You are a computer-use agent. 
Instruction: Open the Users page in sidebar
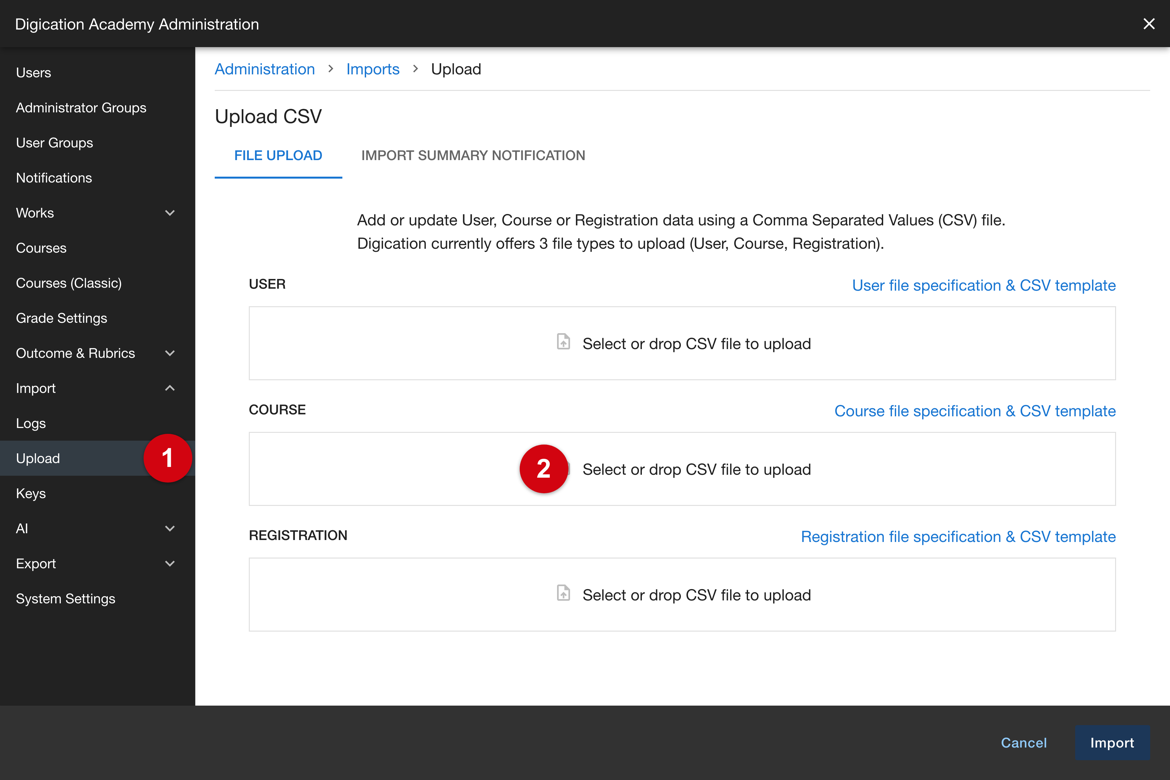click(34, 72)
